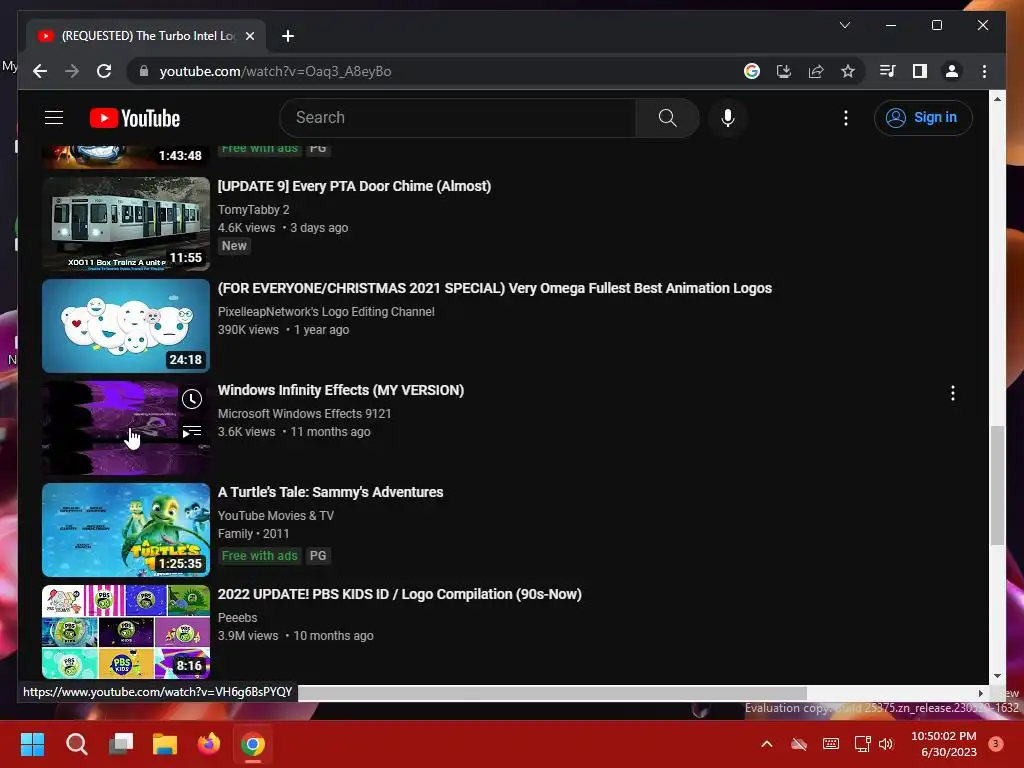The width and height of the screenshot is (1024, 768).
Task: Open 2022 UPDATE! PBS KIDS ID title
Action: [400, 594]
